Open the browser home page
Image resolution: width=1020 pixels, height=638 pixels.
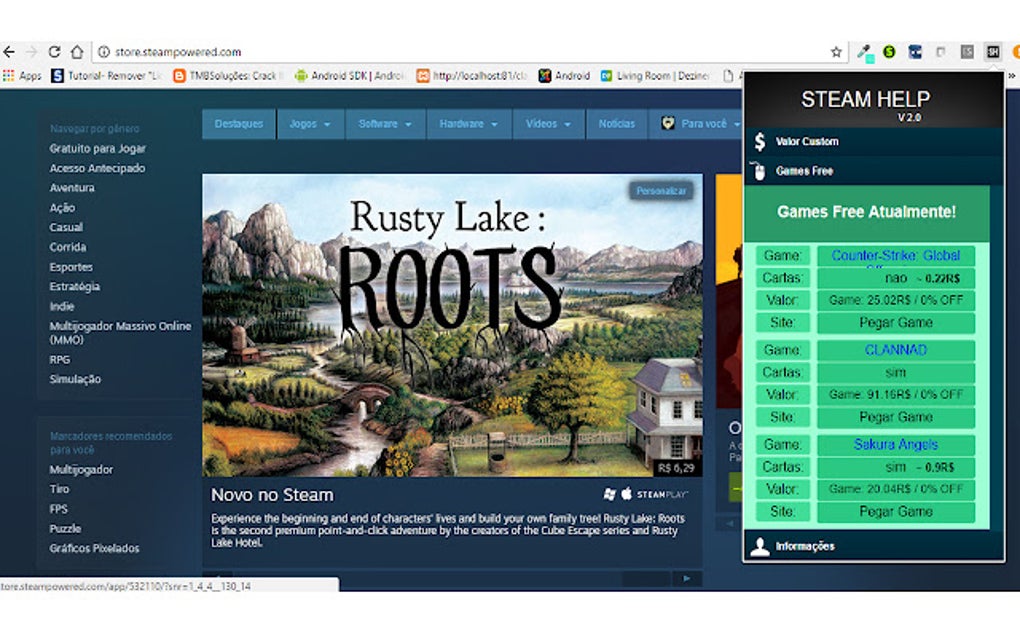coord(77,51)
